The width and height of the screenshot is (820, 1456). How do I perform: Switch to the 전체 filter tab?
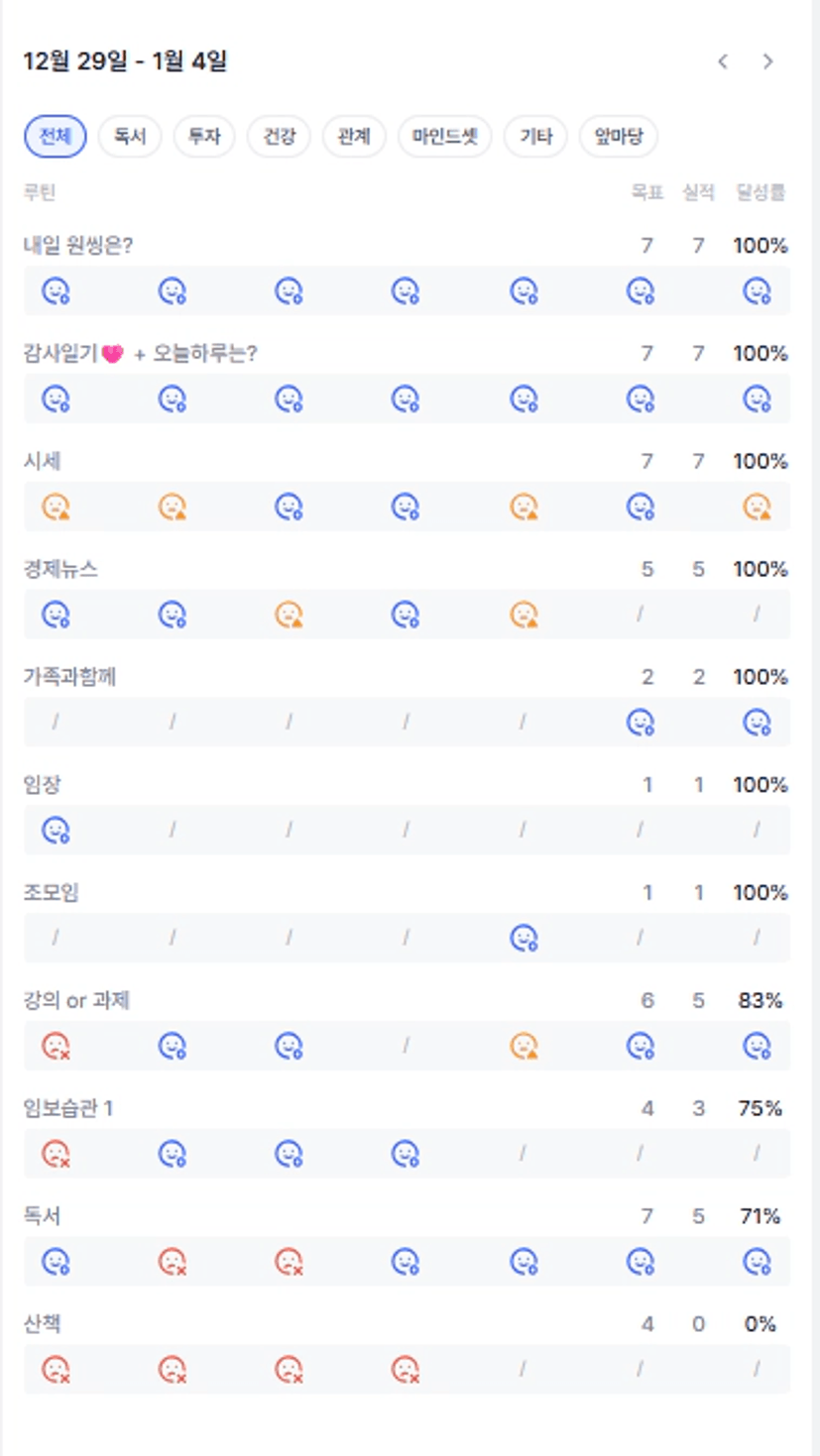click(56, 137)
